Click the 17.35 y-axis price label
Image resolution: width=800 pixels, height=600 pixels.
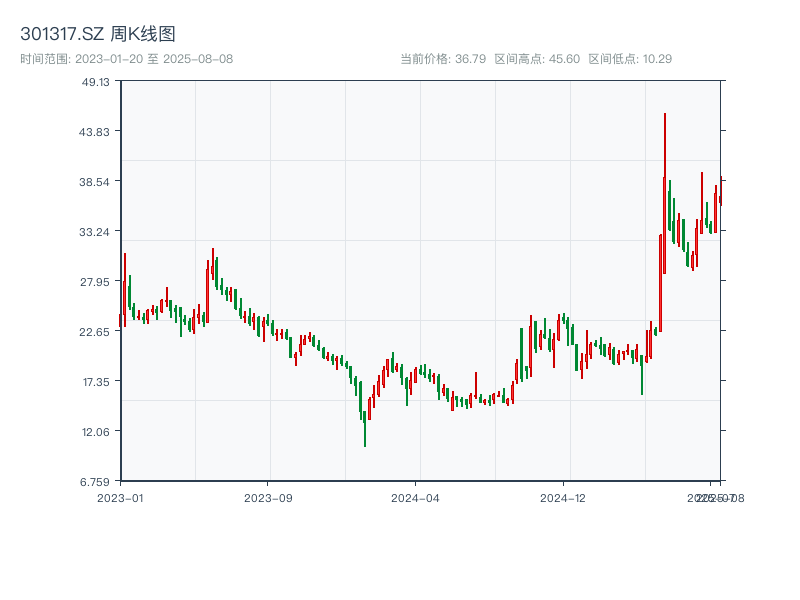96,382
